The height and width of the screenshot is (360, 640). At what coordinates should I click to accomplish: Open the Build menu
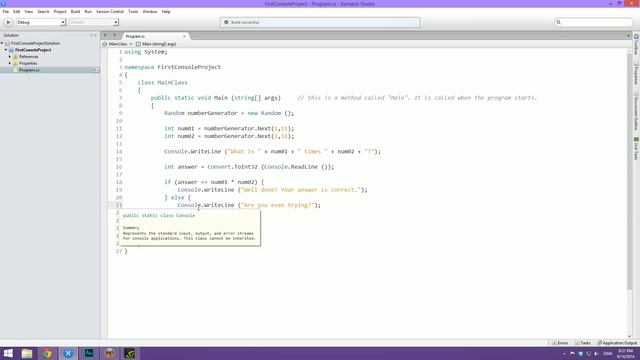pos(75,12)
